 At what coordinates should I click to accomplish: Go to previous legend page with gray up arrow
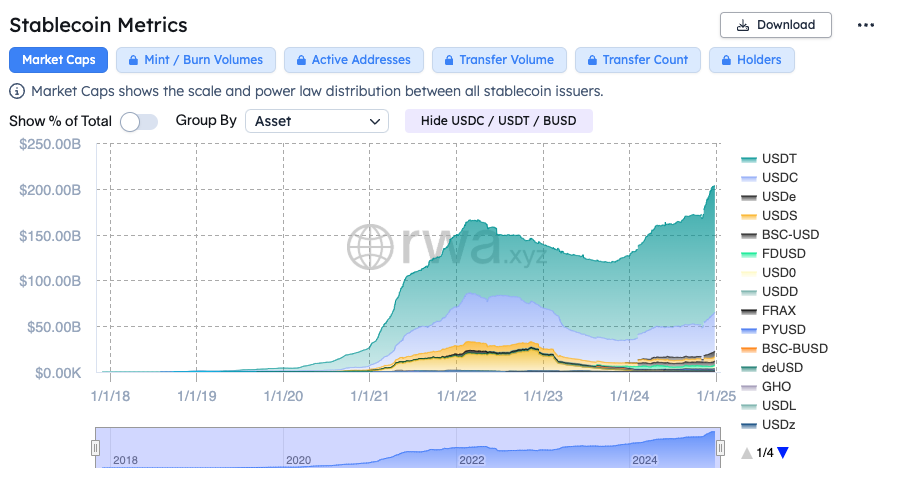tap(747, 454)
